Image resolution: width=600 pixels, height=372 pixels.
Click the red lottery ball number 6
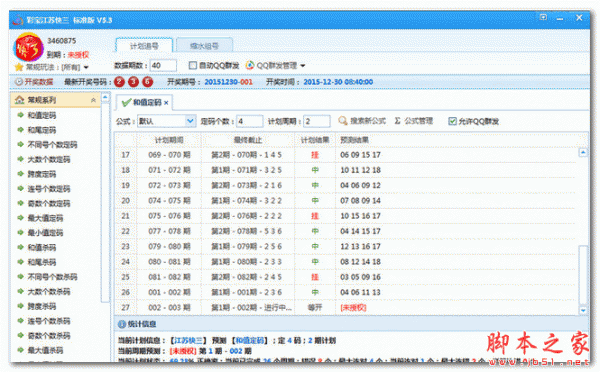pyautogui.click(x=147, y=82)
